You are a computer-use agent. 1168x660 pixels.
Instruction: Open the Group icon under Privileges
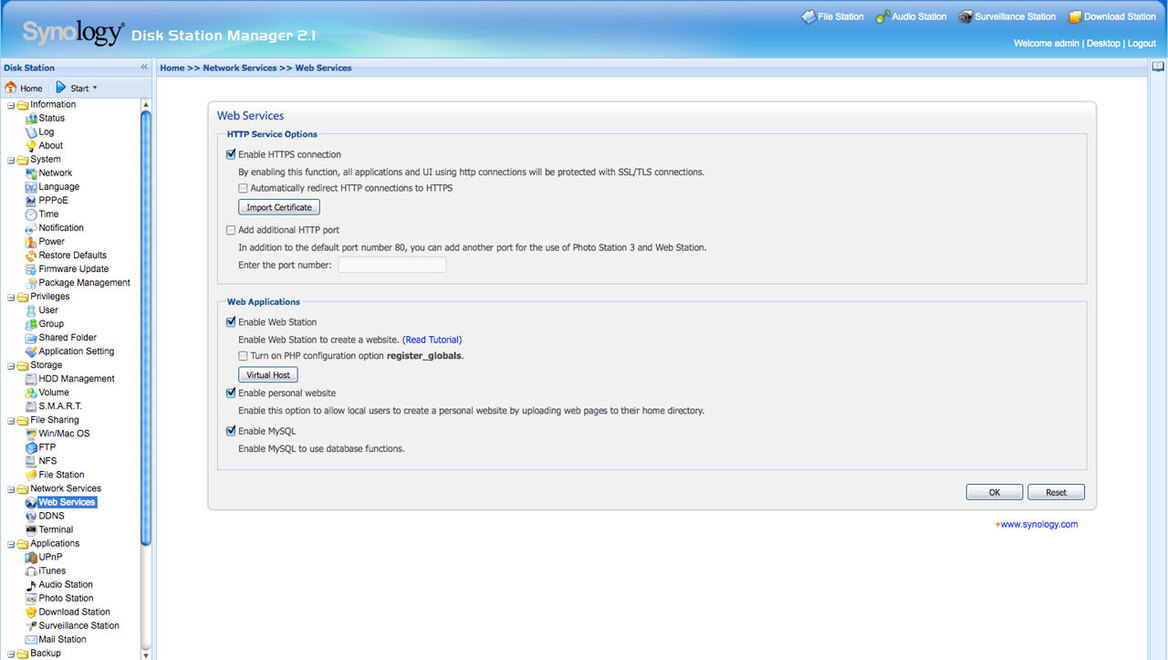[31, 324]
